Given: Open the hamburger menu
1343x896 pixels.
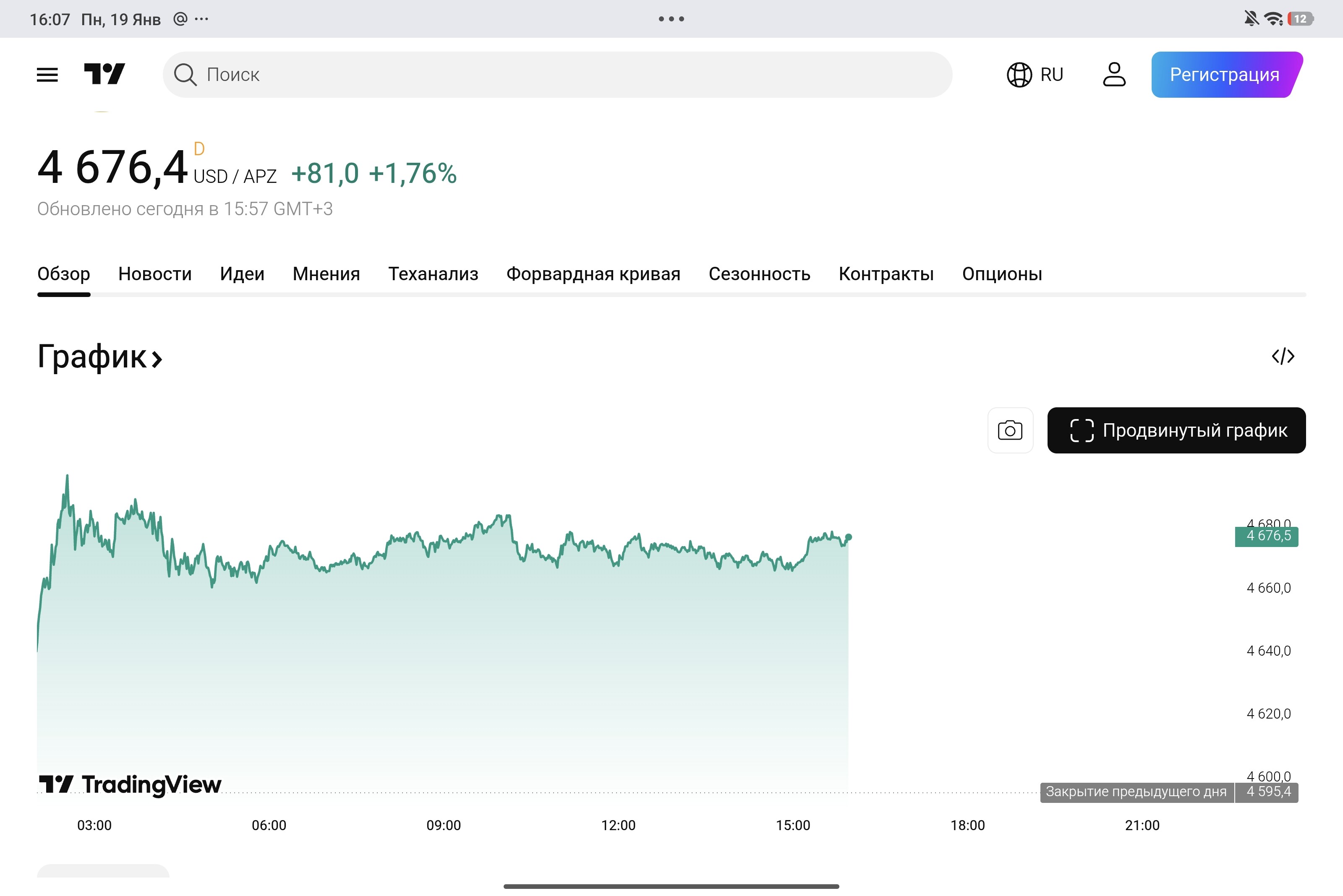Looking at the screenshot, I should coord(47,75).
